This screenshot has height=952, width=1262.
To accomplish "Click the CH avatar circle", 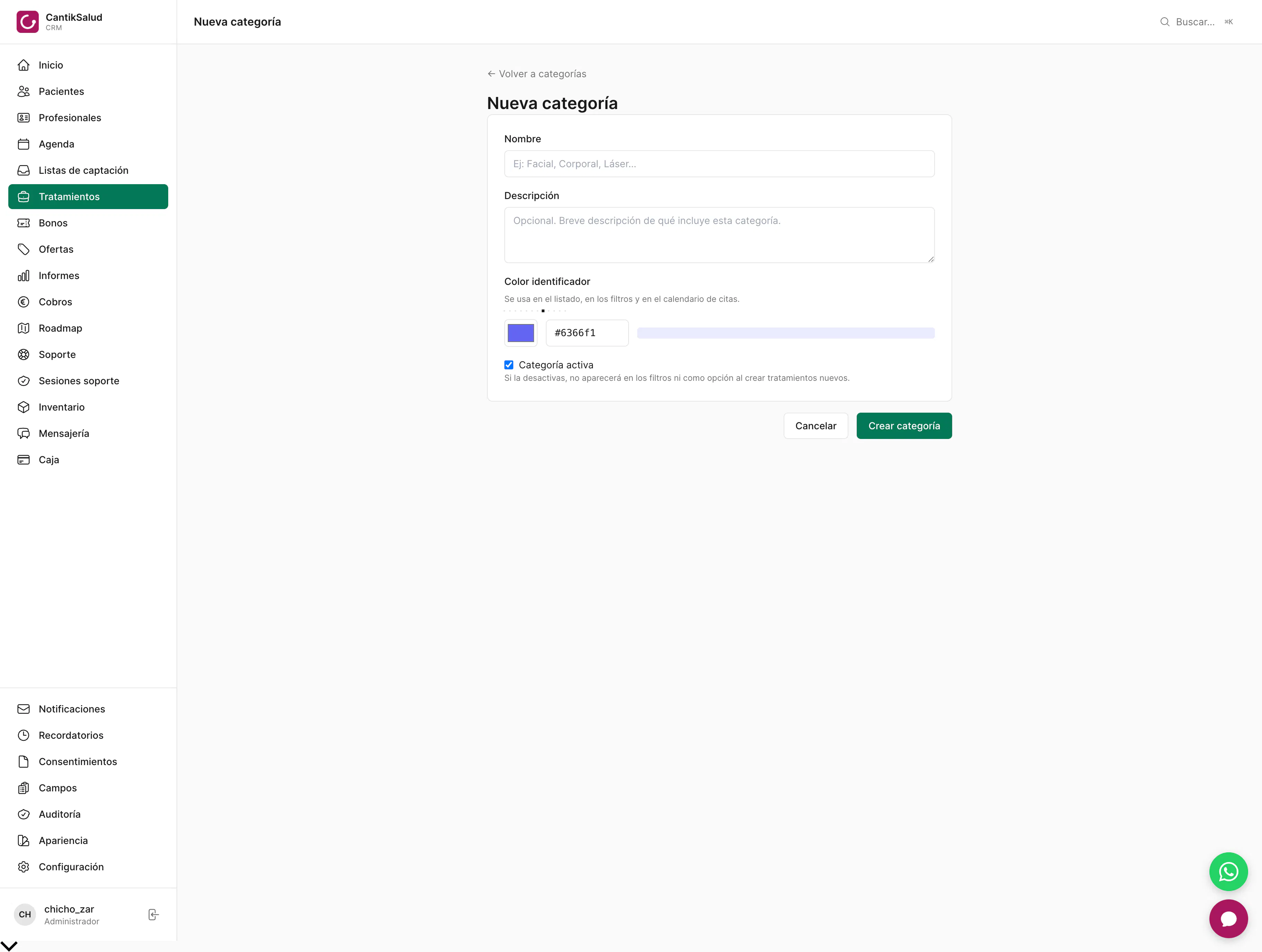I will pyautogui.click(x=25, y=914).
